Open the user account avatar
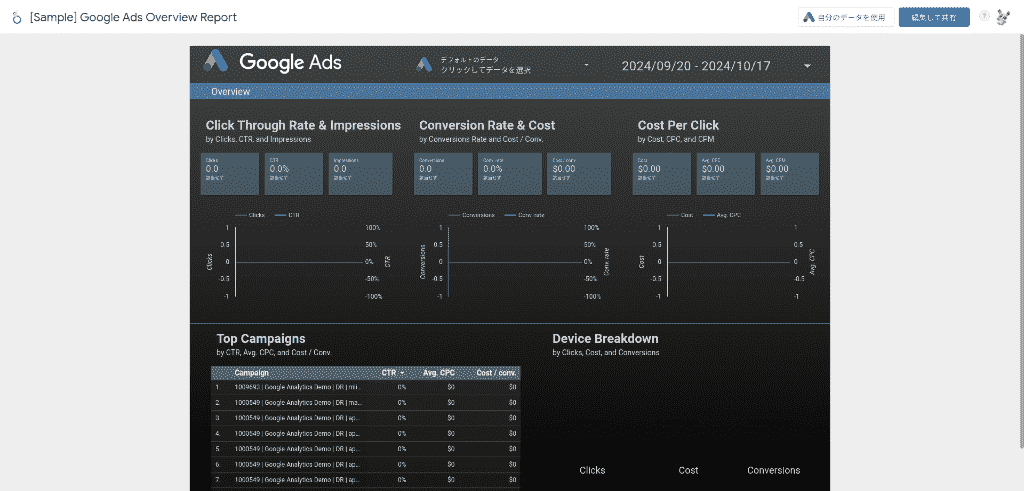Screen dimensions: 1024x491 (1003, 17)
